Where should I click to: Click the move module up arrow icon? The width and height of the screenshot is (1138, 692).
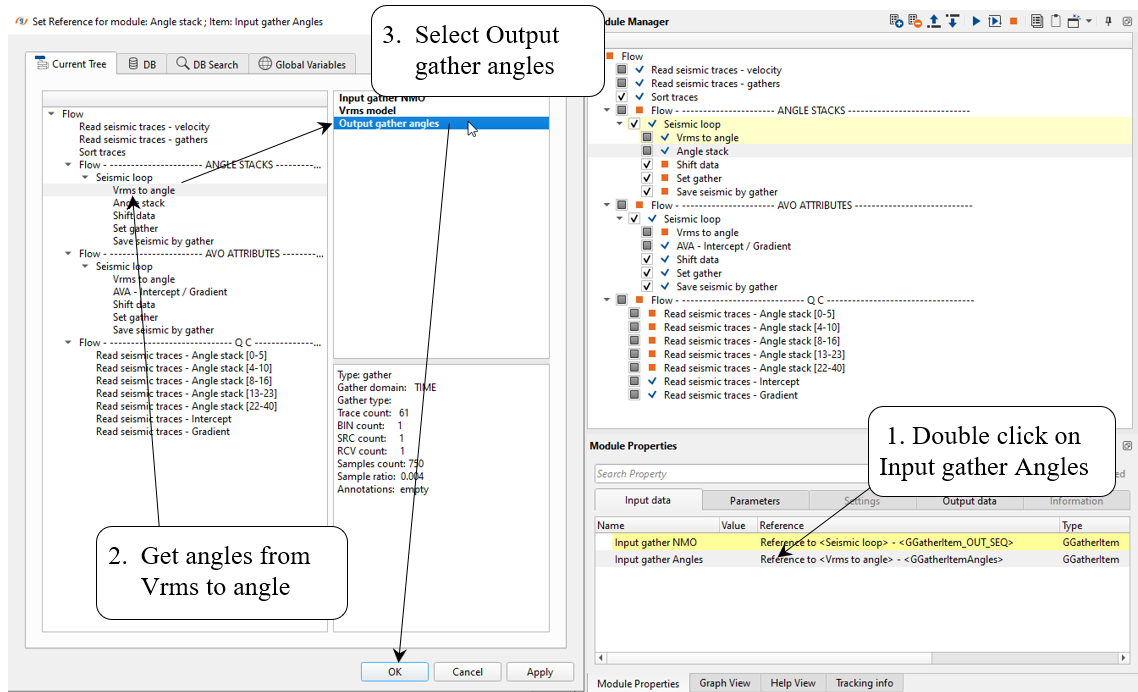[934, 21]
